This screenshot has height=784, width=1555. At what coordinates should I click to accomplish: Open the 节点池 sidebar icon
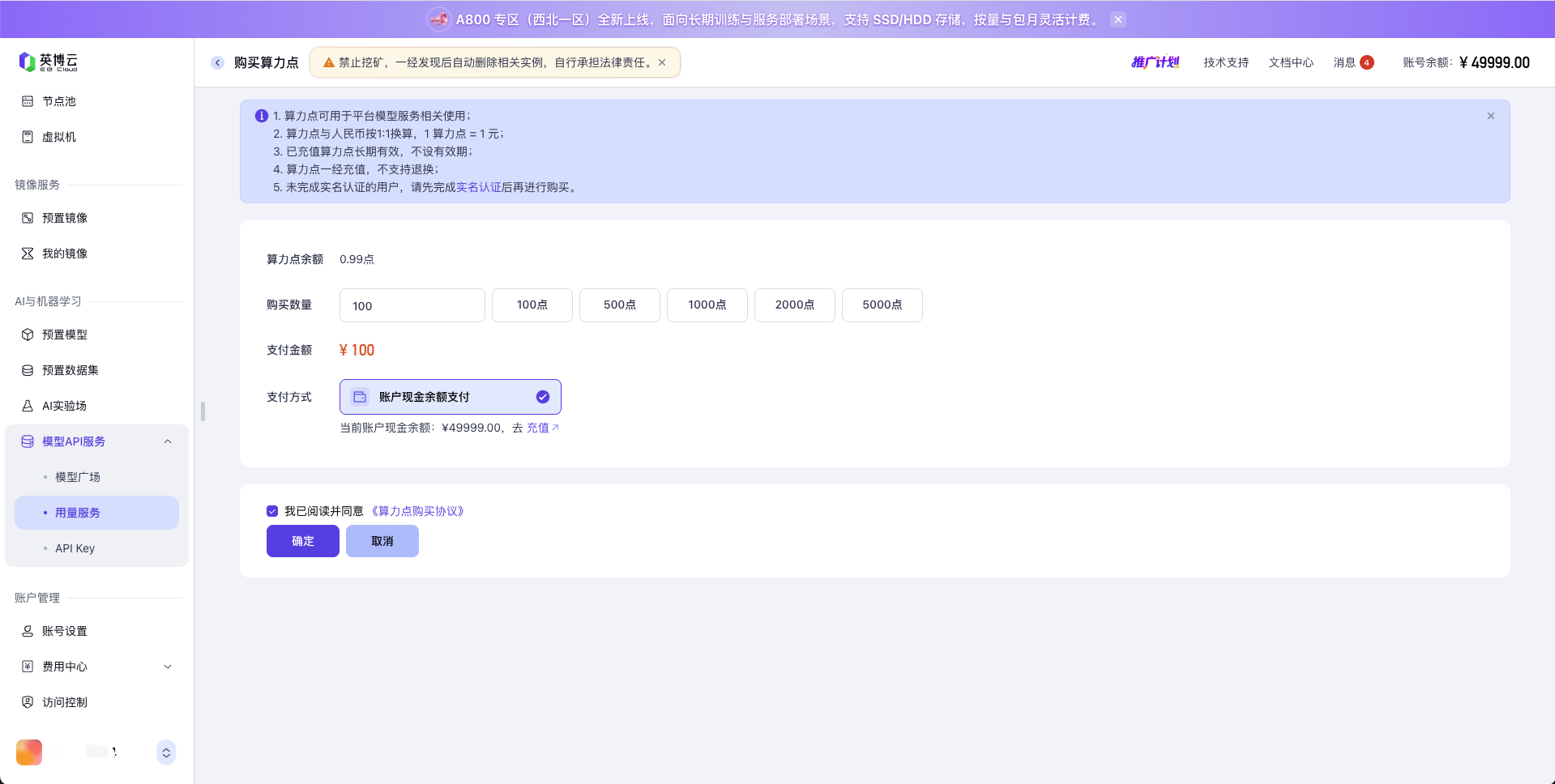pyautogui.click(x=28, y=101)
